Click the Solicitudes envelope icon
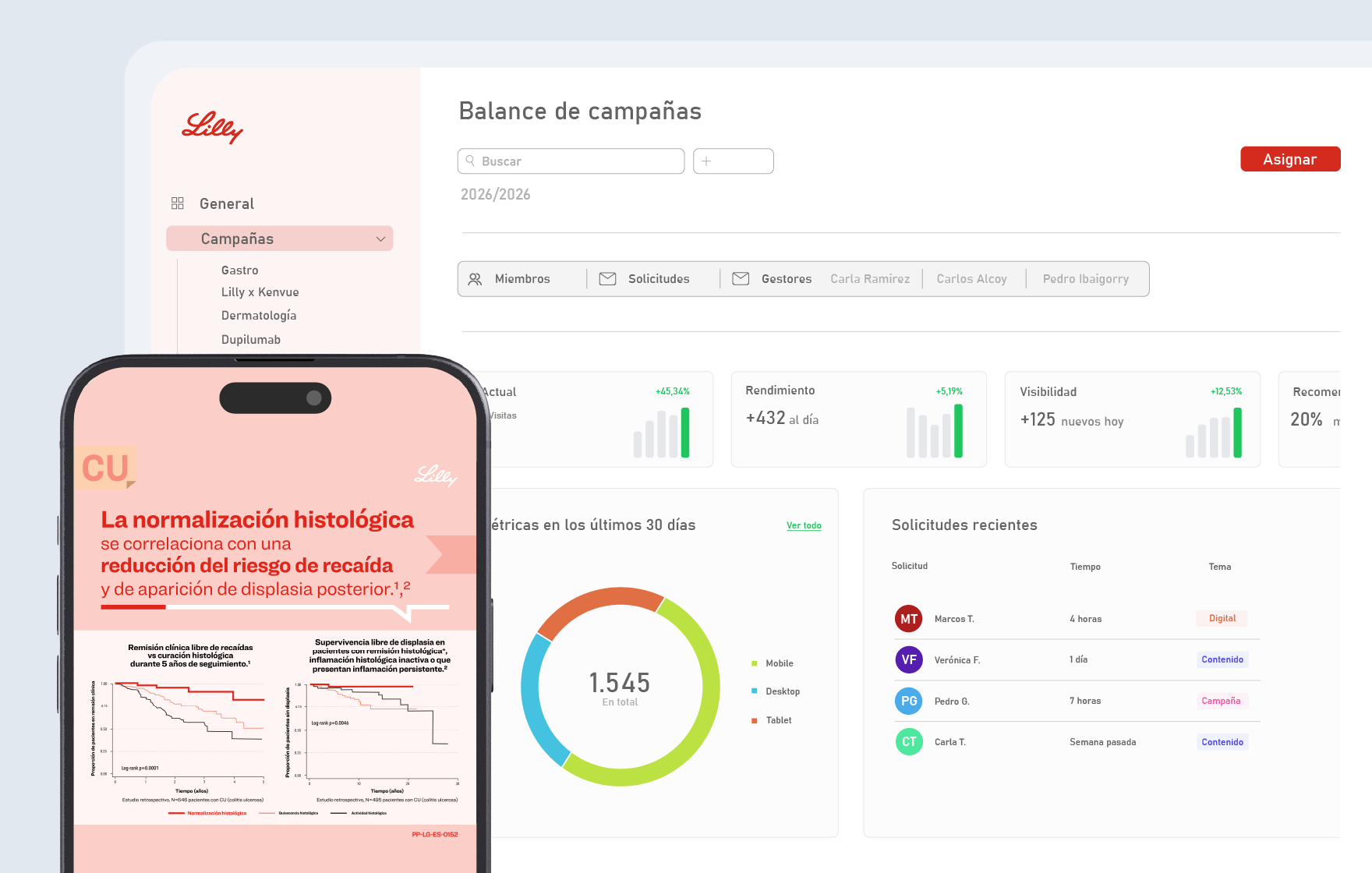Viewport: 1372px width, 873px height. click(607, 279)
